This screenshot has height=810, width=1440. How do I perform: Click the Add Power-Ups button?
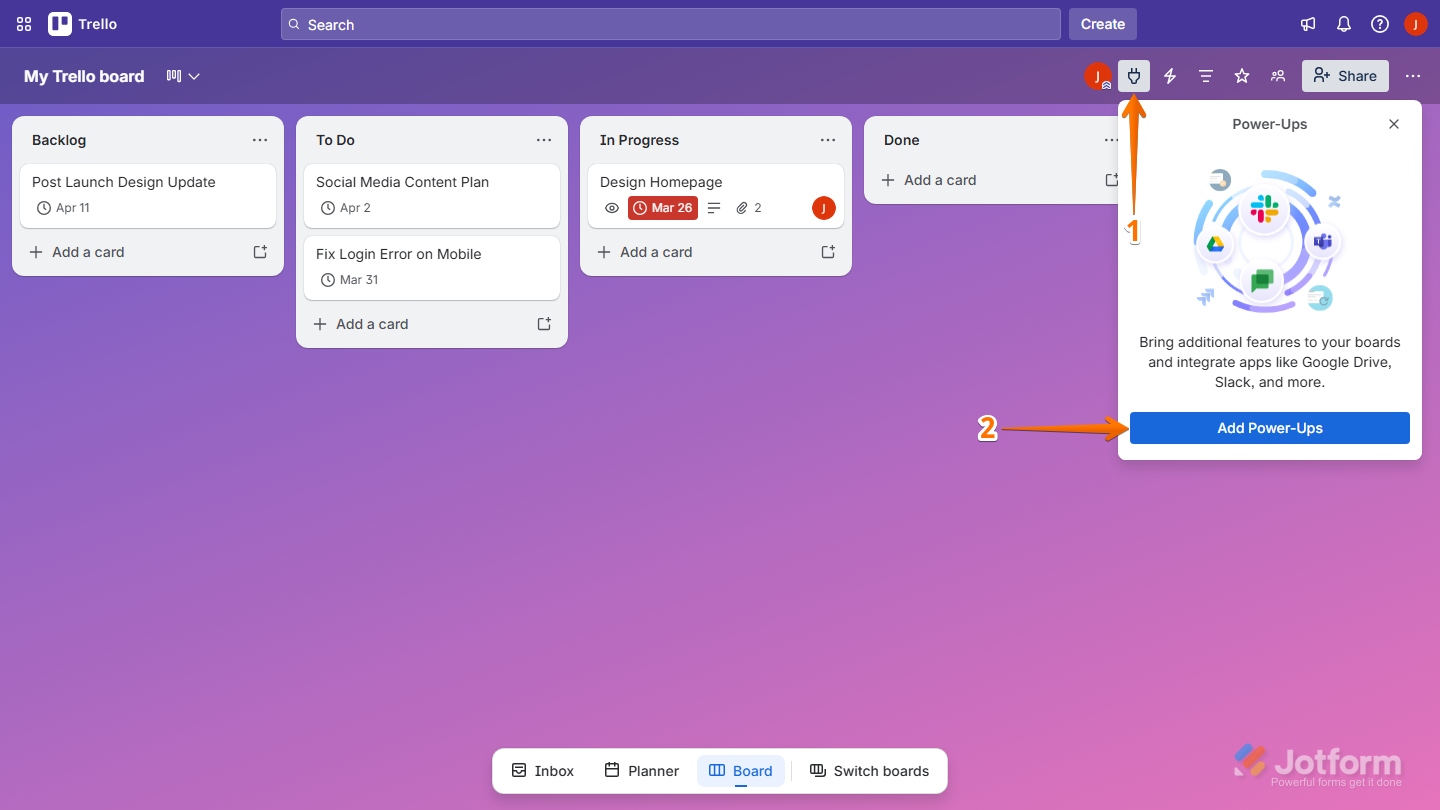point(1269,428)
